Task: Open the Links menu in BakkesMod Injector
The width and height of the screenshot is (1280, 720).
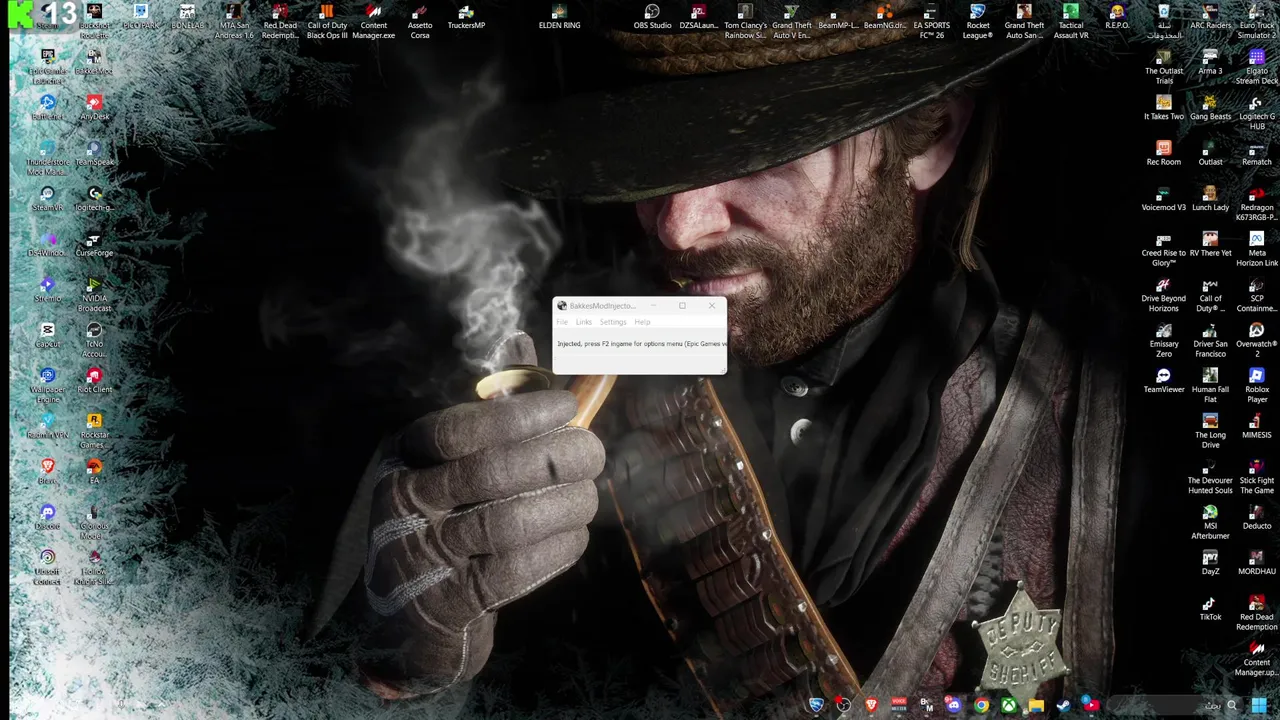Action: coord(584,322)
